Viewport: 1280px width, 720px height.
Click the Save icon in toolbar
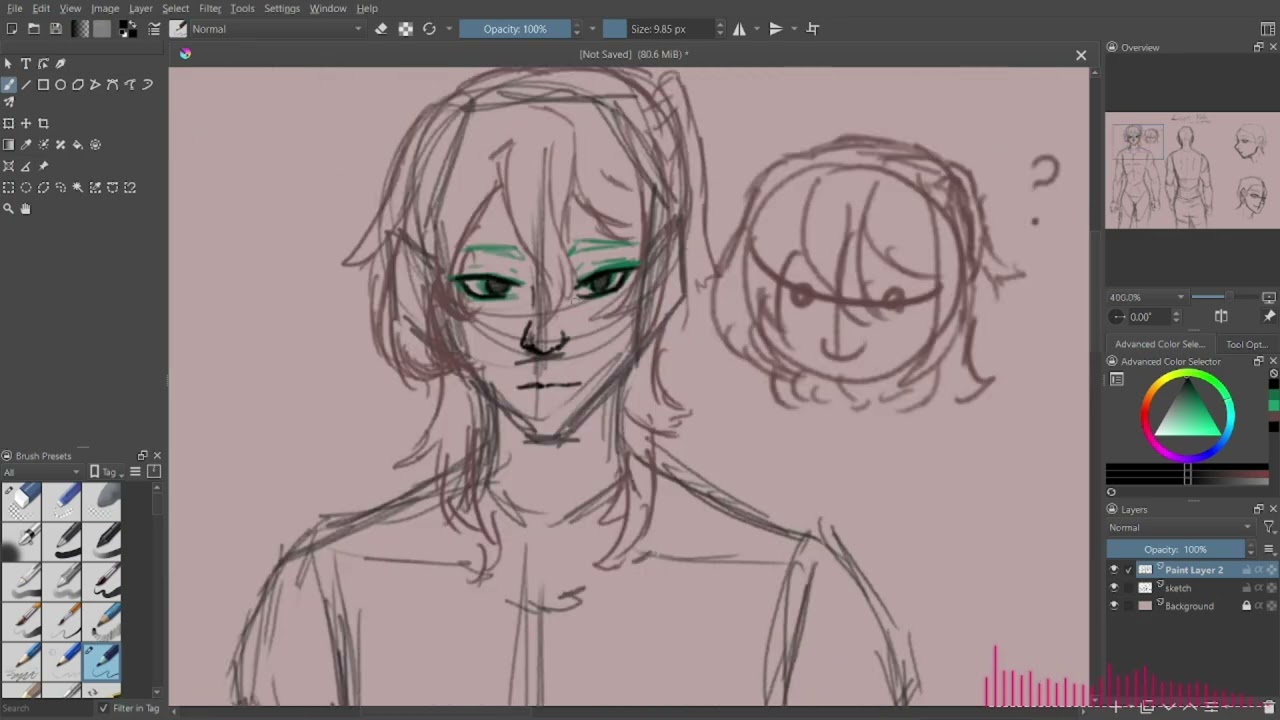click(55, 29)
